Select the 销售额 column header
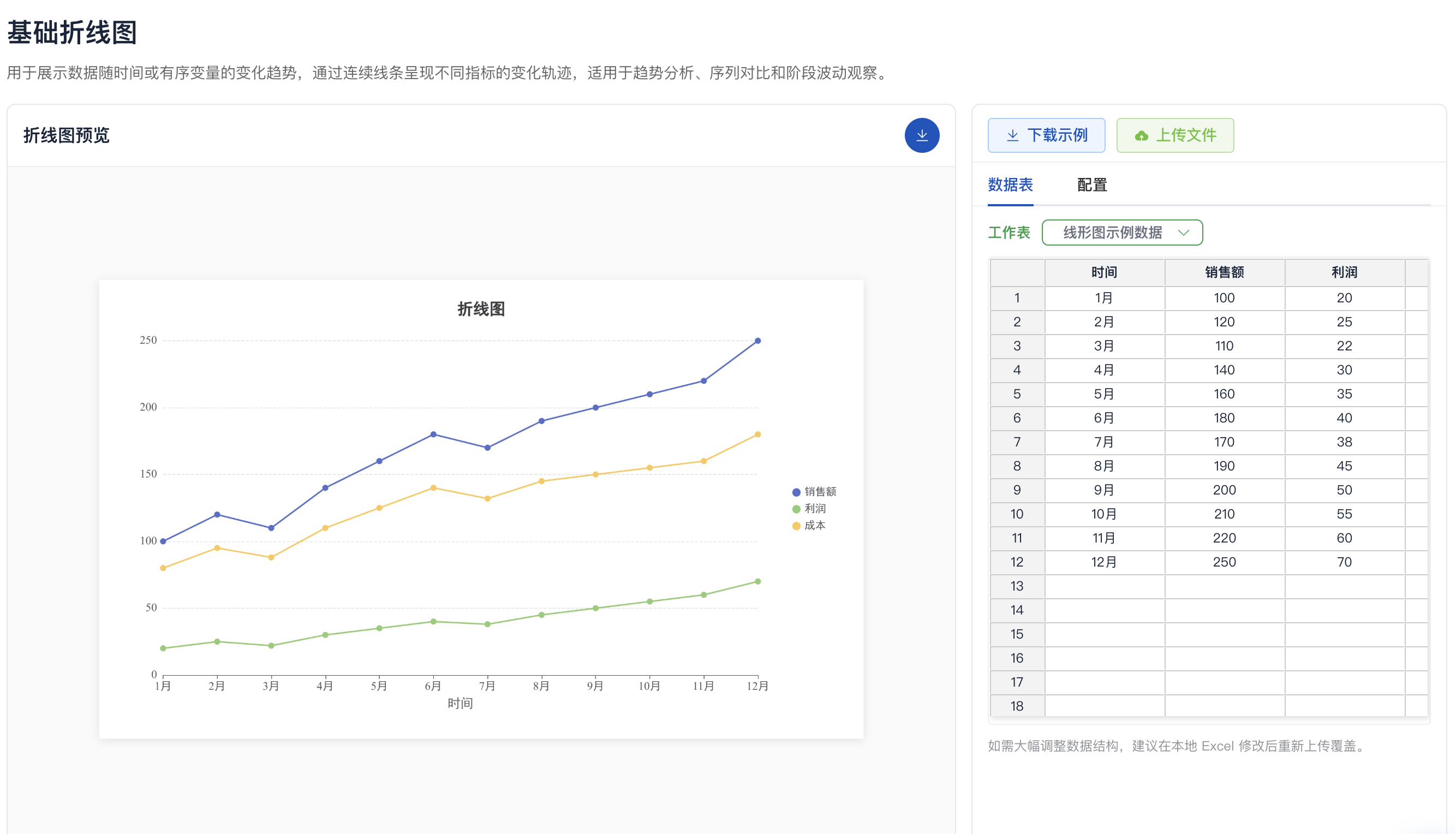This screenshot has width=1456, height=834. coord(1224,273)
